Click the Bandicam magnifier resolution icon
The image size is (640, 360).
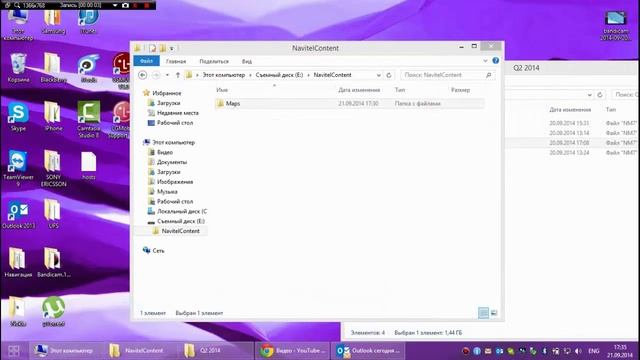coord(17,5)
